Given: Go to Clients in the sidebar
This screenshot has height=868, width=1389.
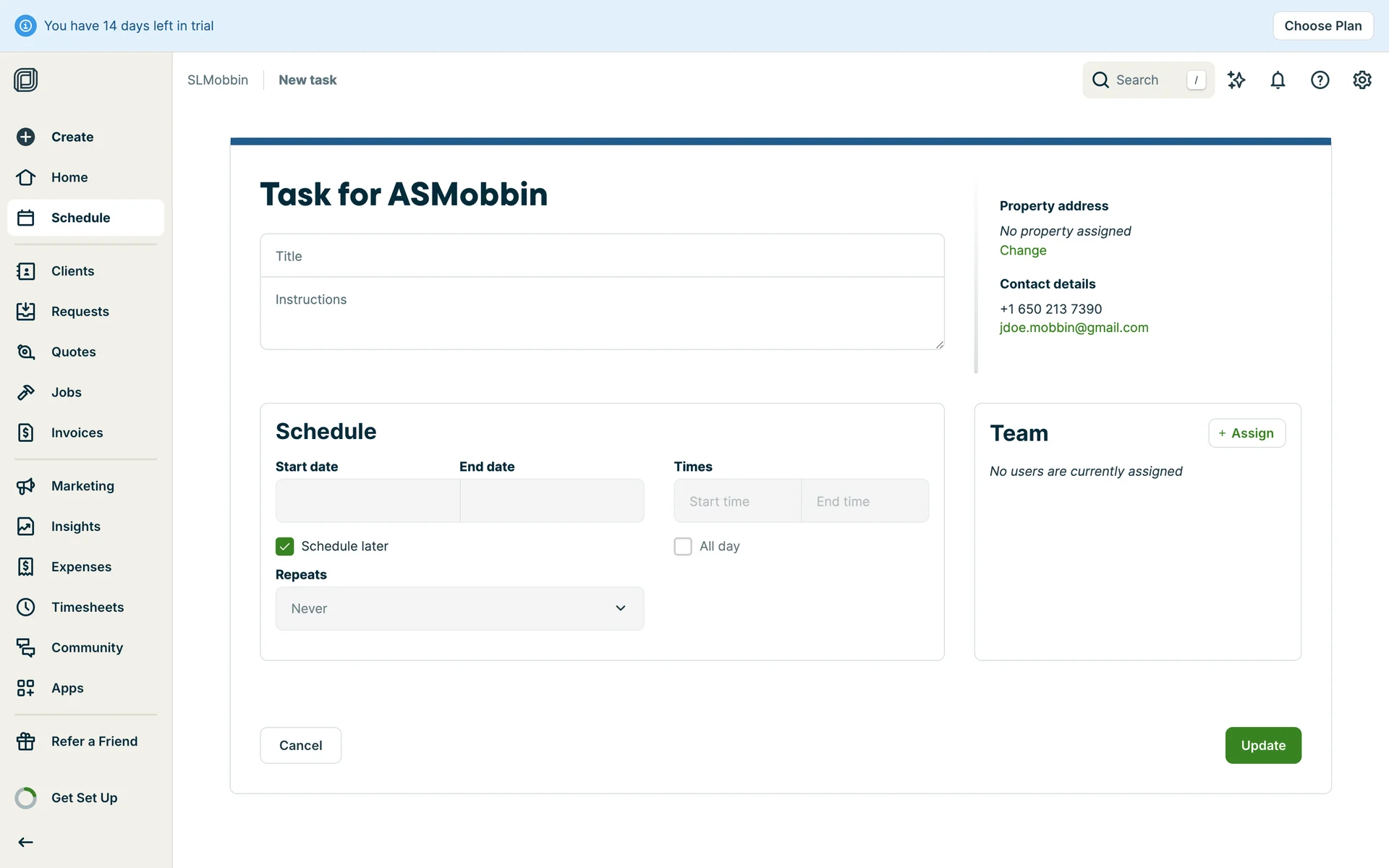Looking at the screenshot, I should point(72,271).
